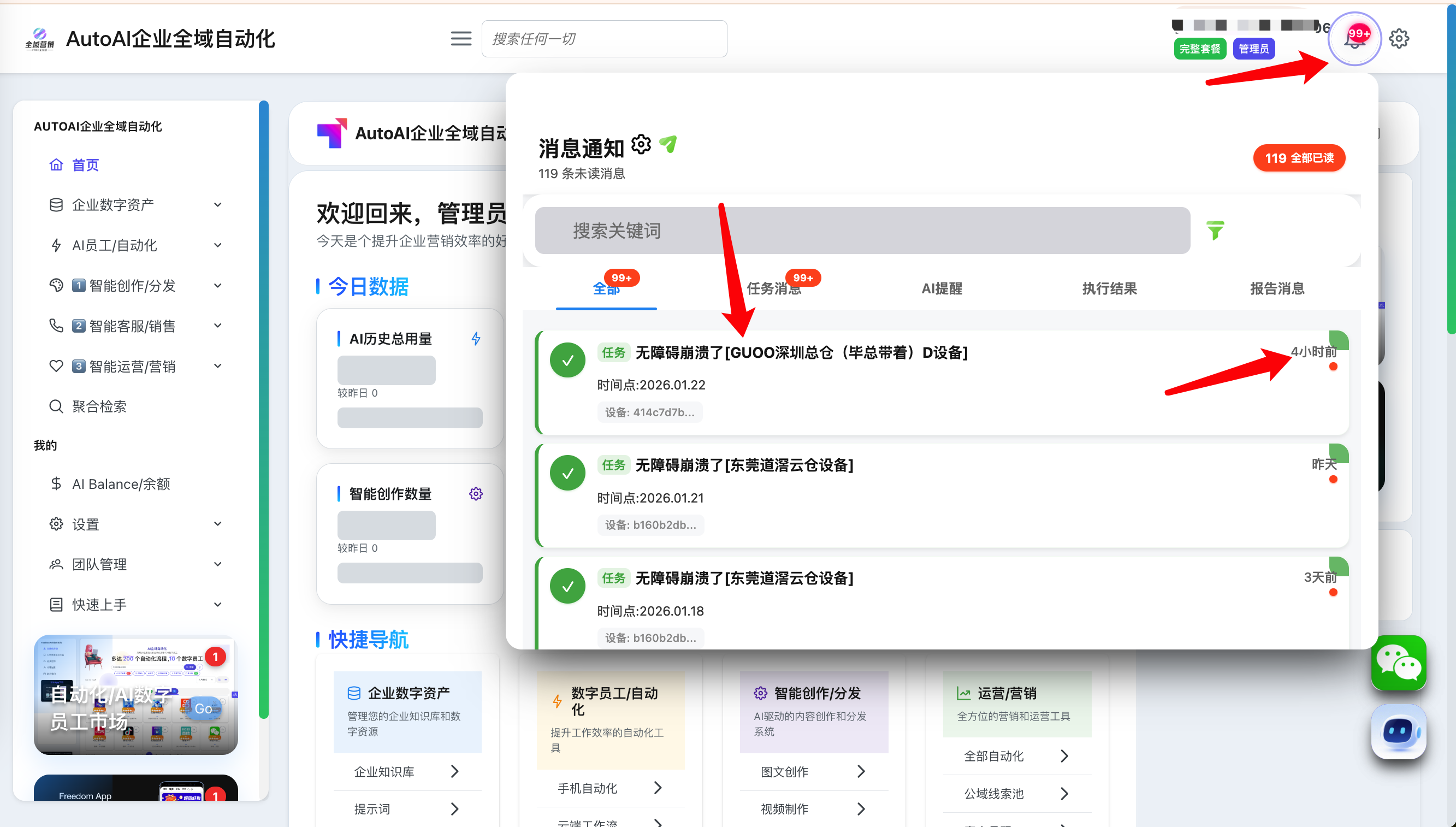The height and width of the screenshot is (827, 1456).
Task: Click the 智能创作数量 gear icon
Action: coord(476,494)
